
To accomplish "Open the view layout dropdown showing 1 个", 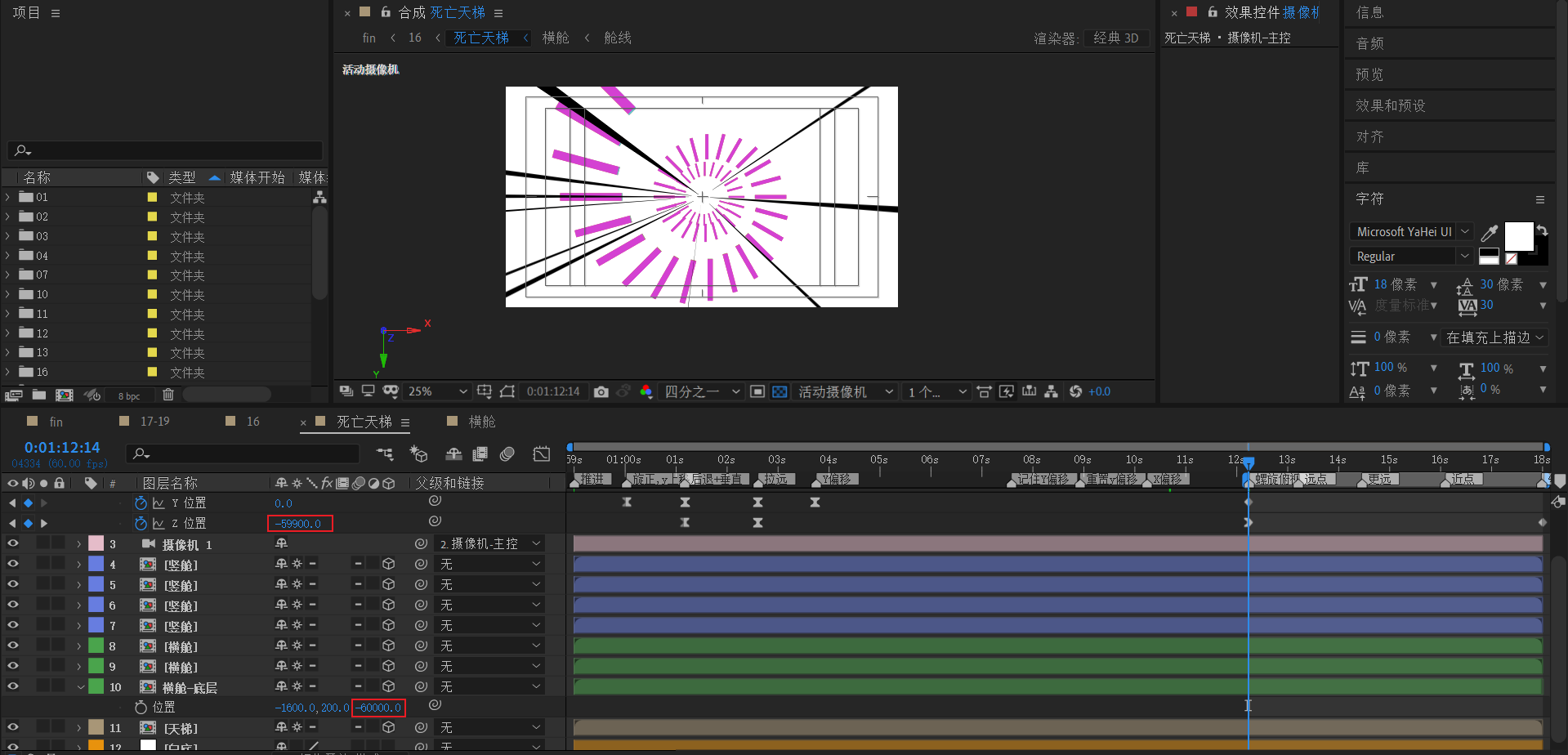I will [936, 391].
